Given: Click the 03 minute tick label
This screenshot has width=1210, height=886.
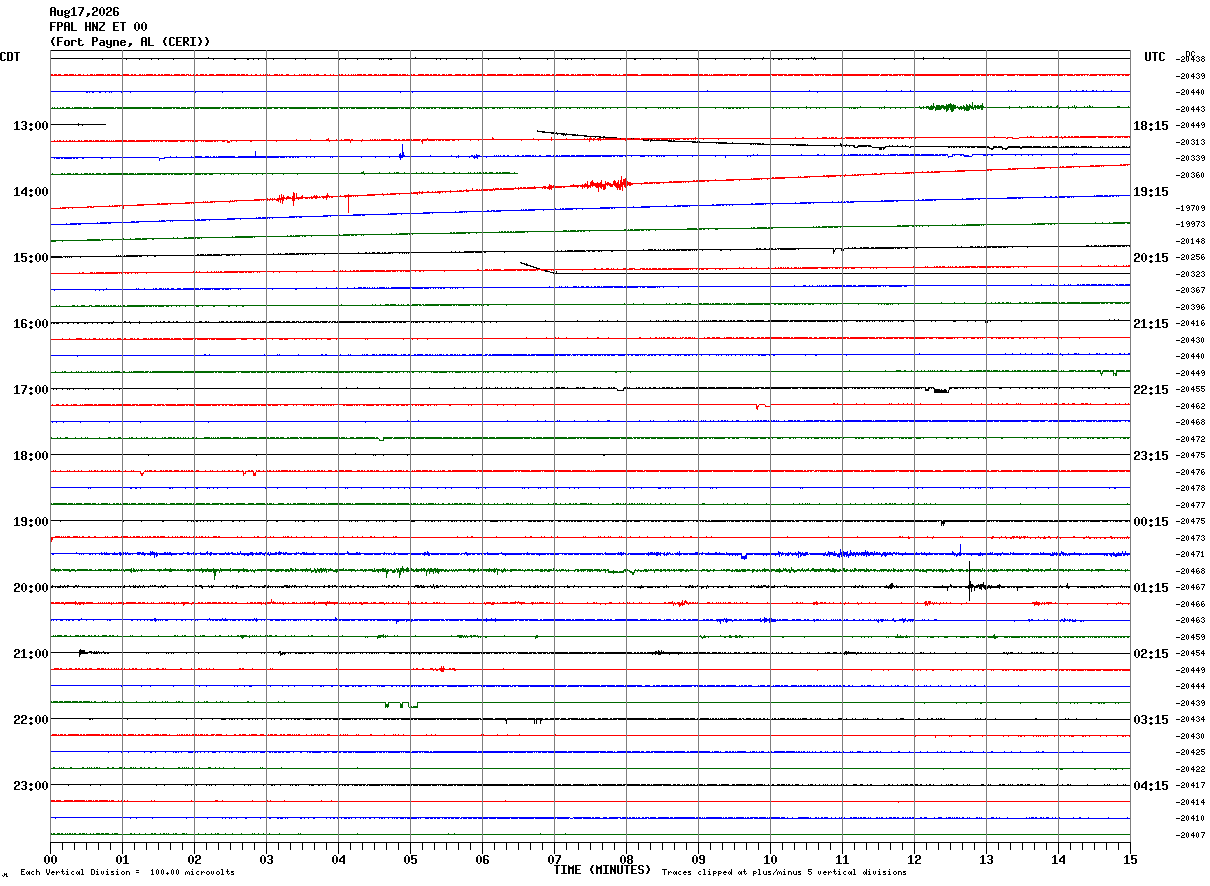Looking at the screenshot, I should (x=266, y=859).
